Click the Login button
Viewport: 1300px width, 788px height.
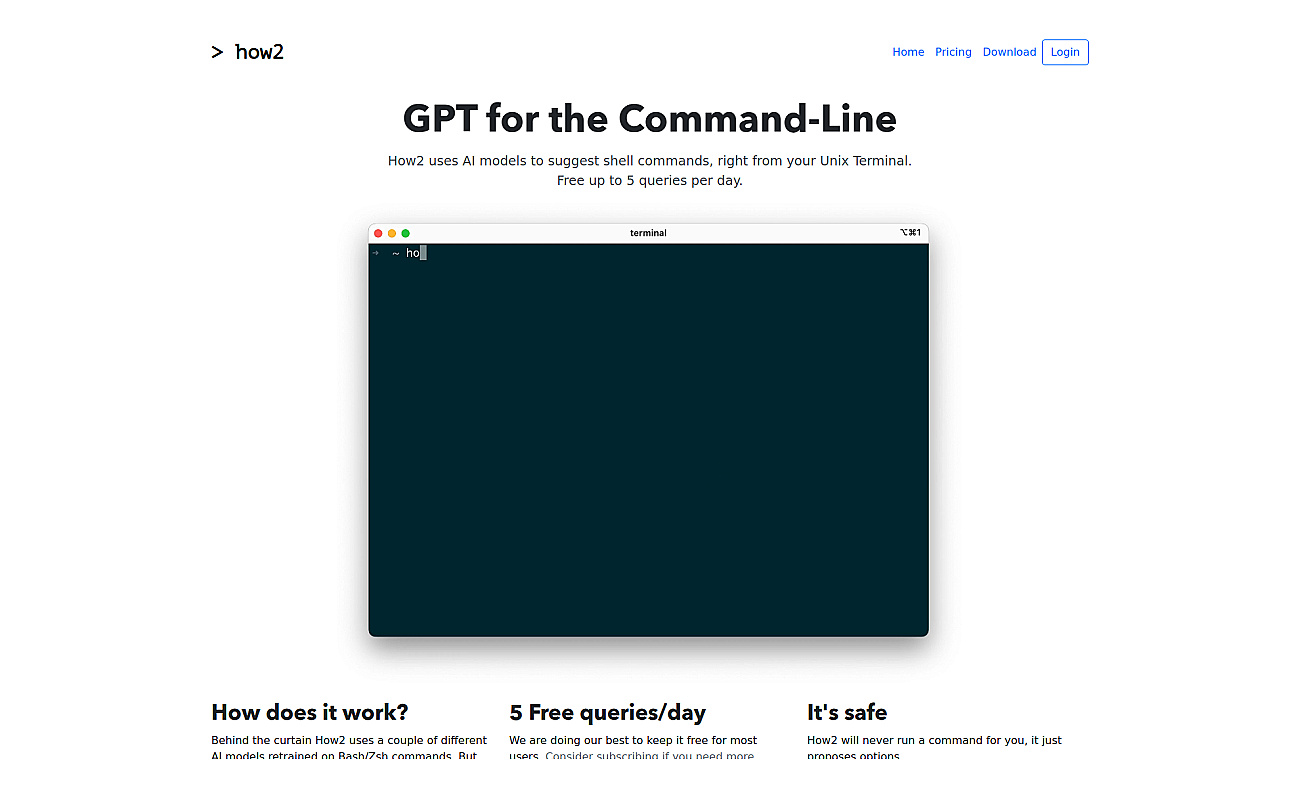[1065, 52]
